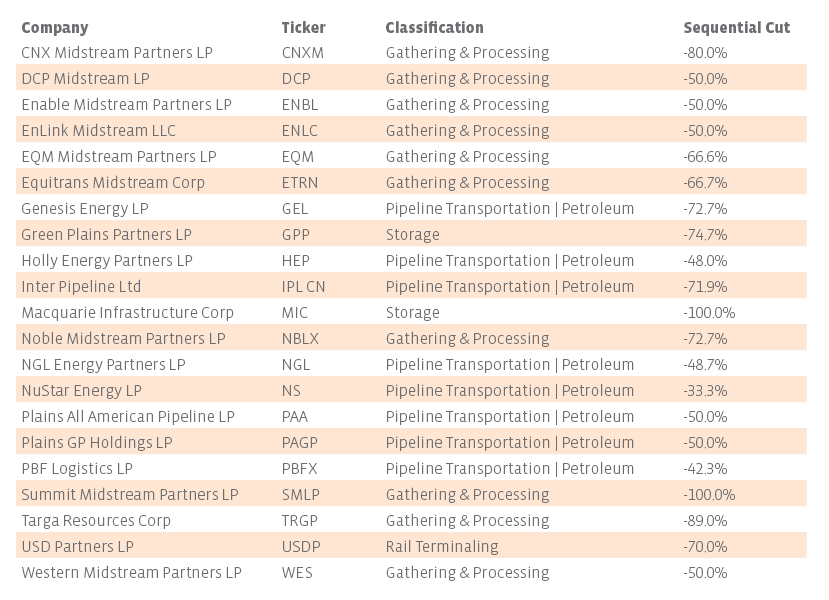The width and height of the screenshot is (829, 600).
Task: Select the CNX Midstream Partners LP cell
Action: pyautogui.click(x=117, y=53)
